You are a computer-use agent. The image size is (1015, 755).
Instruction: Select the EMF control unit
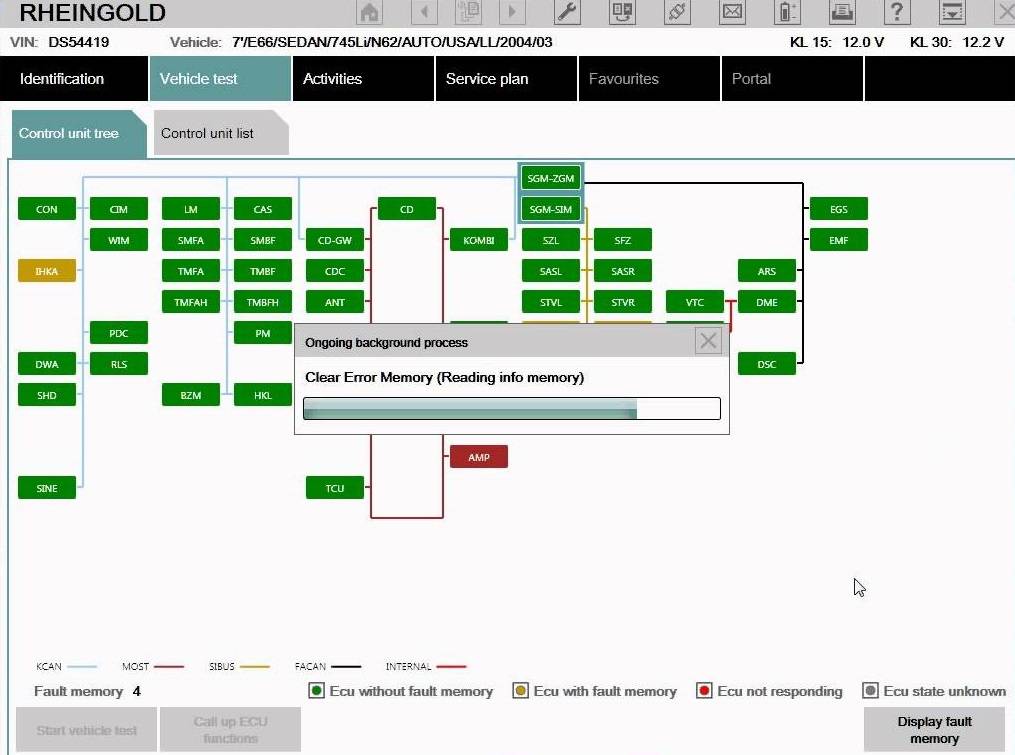pyautogui.click(x=838, y=240)
